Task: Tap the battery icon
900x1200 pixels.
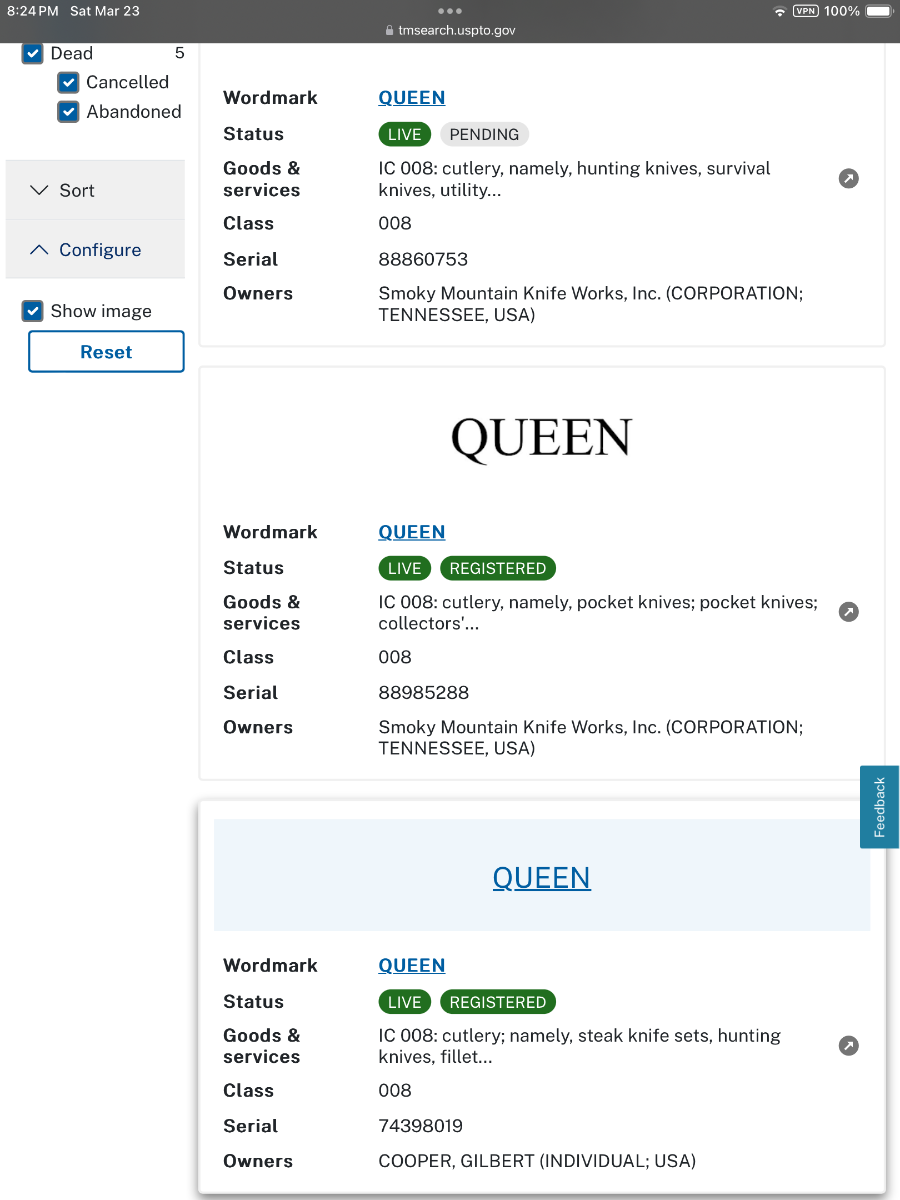Action: pyautogui.click(x=879, y=11)
